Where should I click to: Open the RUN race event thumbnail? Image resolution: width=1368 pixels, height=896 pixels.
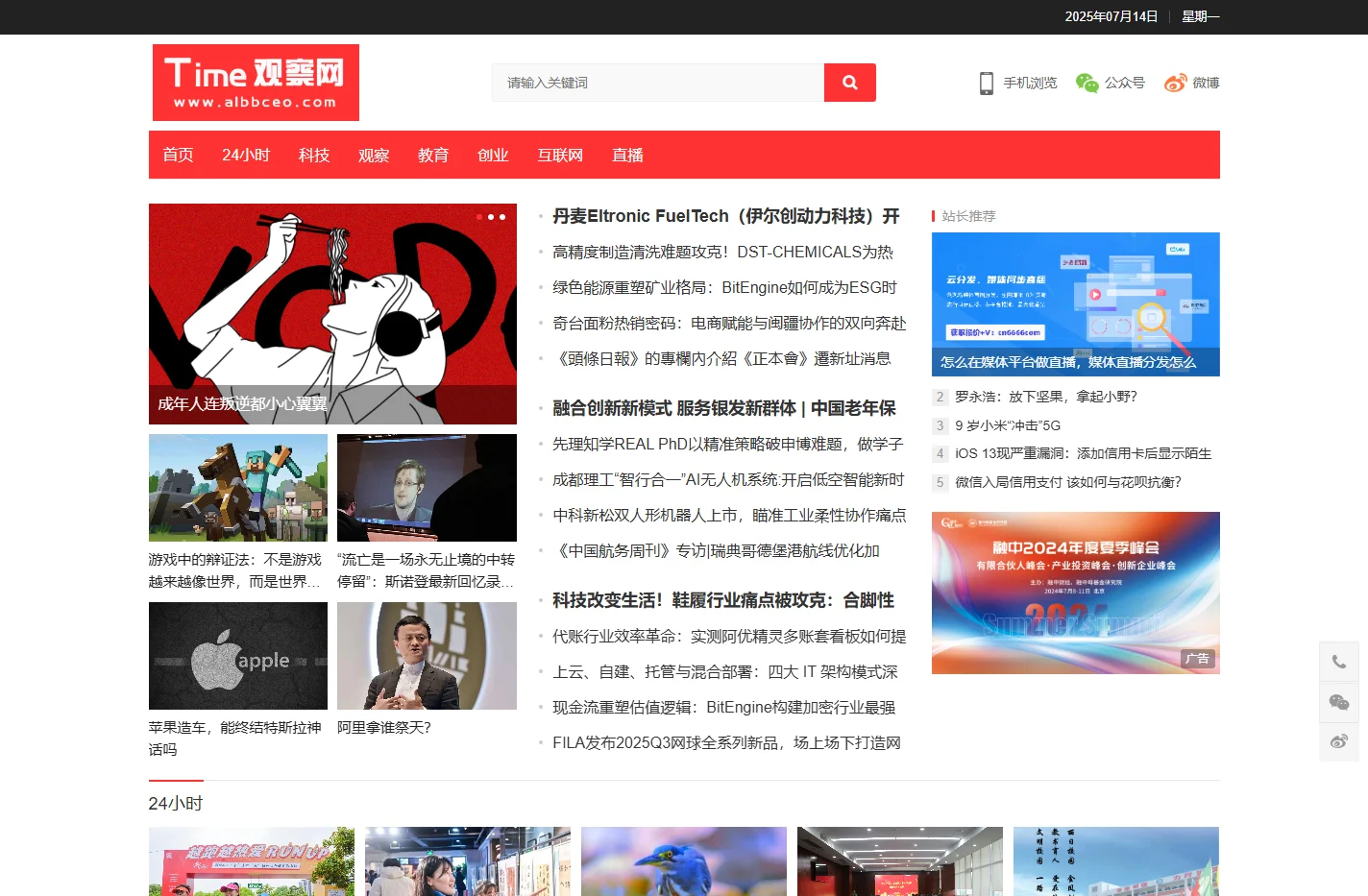click(252, 861)
